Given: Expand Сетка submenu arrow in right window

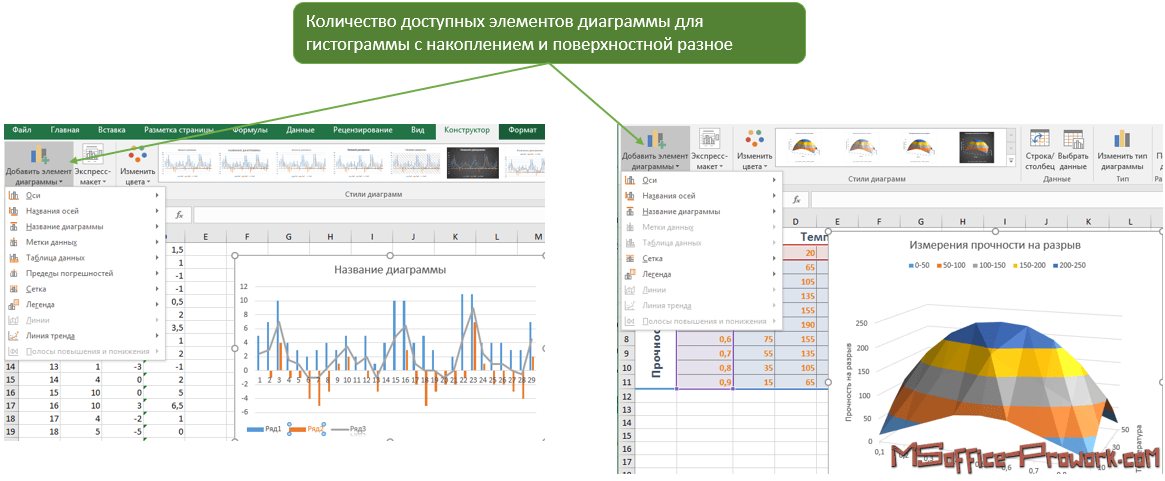Looking at the screenshot, I should (x=773, y=259).
